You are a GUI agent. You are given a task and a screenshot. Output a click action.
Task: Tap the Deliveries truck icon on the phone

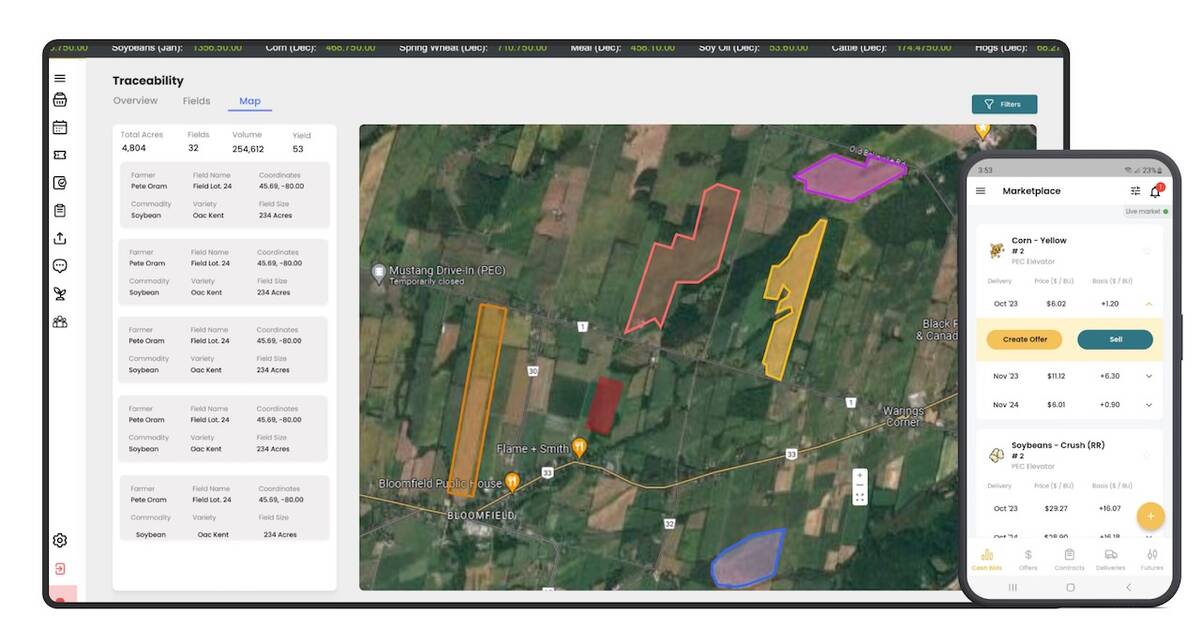1110,555
